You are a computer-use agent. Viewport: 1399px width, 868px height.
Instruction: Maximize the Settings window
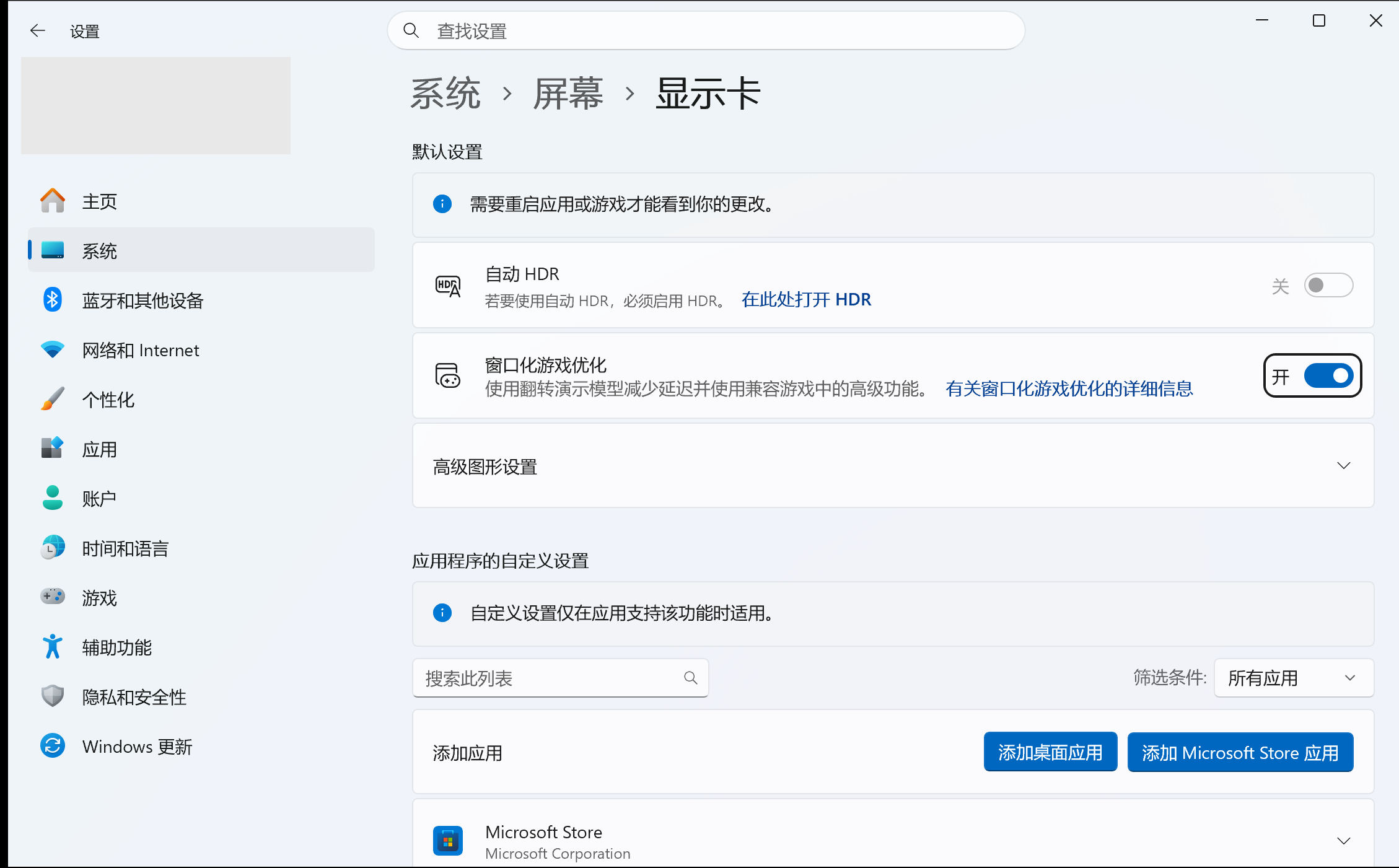[1319, 20]
